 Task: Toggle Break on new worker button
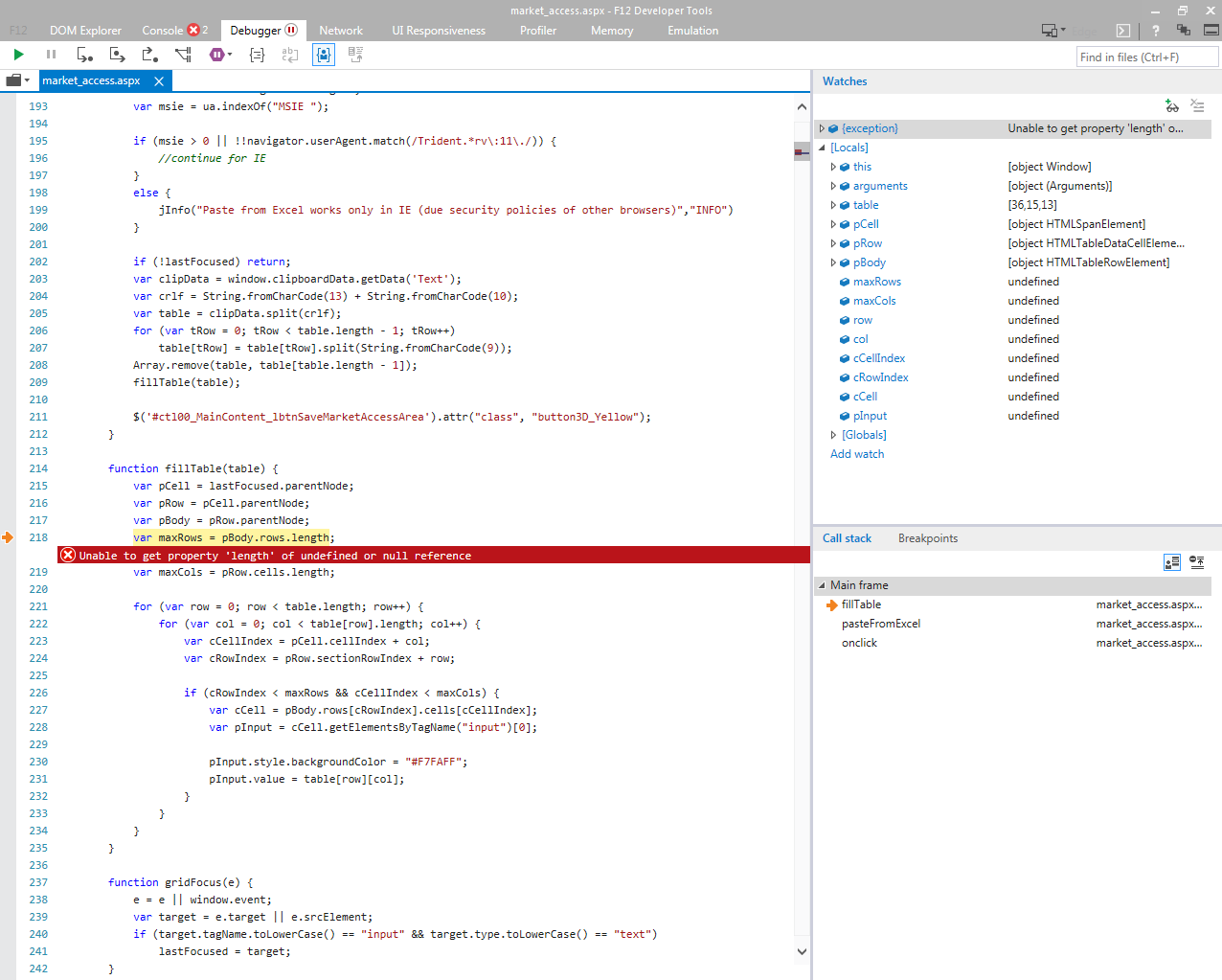click(183, 55)
